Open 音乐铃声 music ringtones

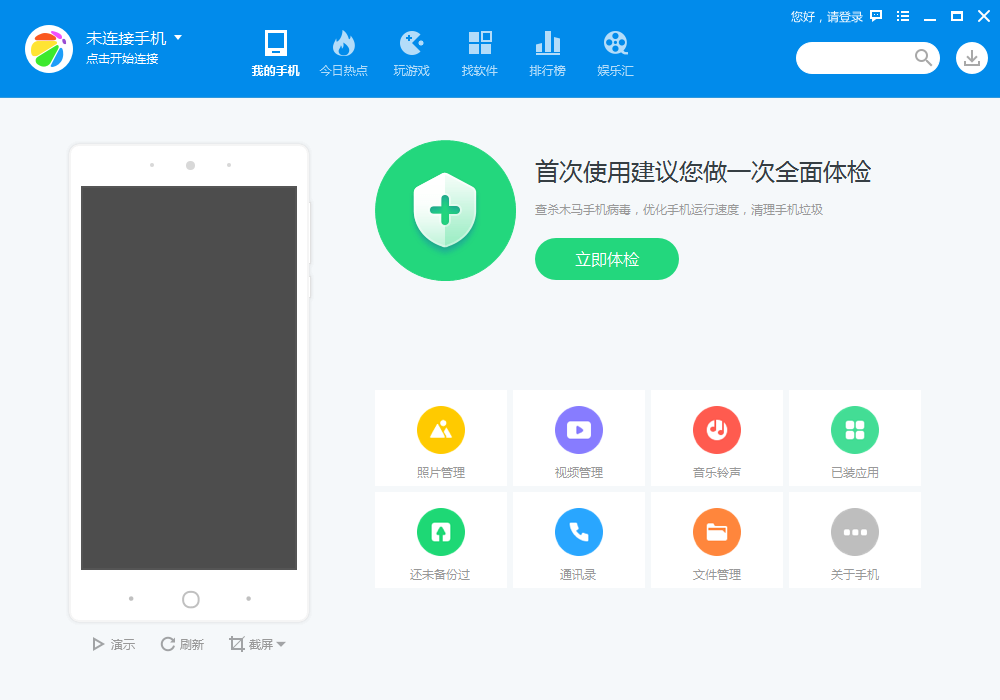click(717, 438)
